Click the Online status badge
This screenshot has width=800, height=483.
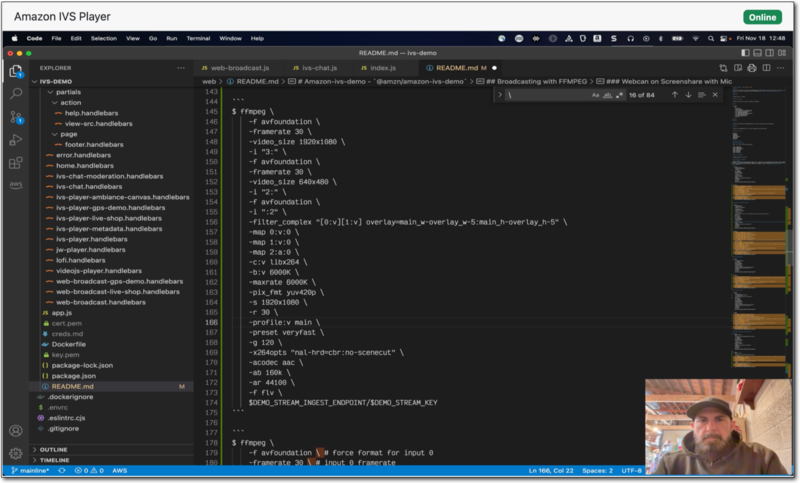762,17
